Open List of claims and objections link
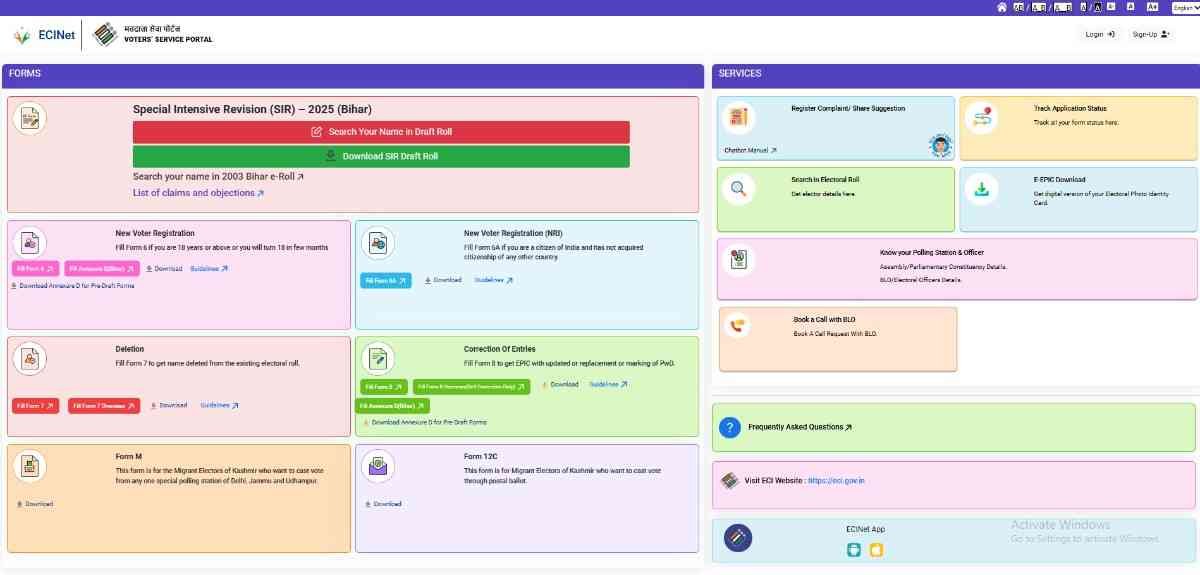The image size is (1200, 575). click(198, 193)
